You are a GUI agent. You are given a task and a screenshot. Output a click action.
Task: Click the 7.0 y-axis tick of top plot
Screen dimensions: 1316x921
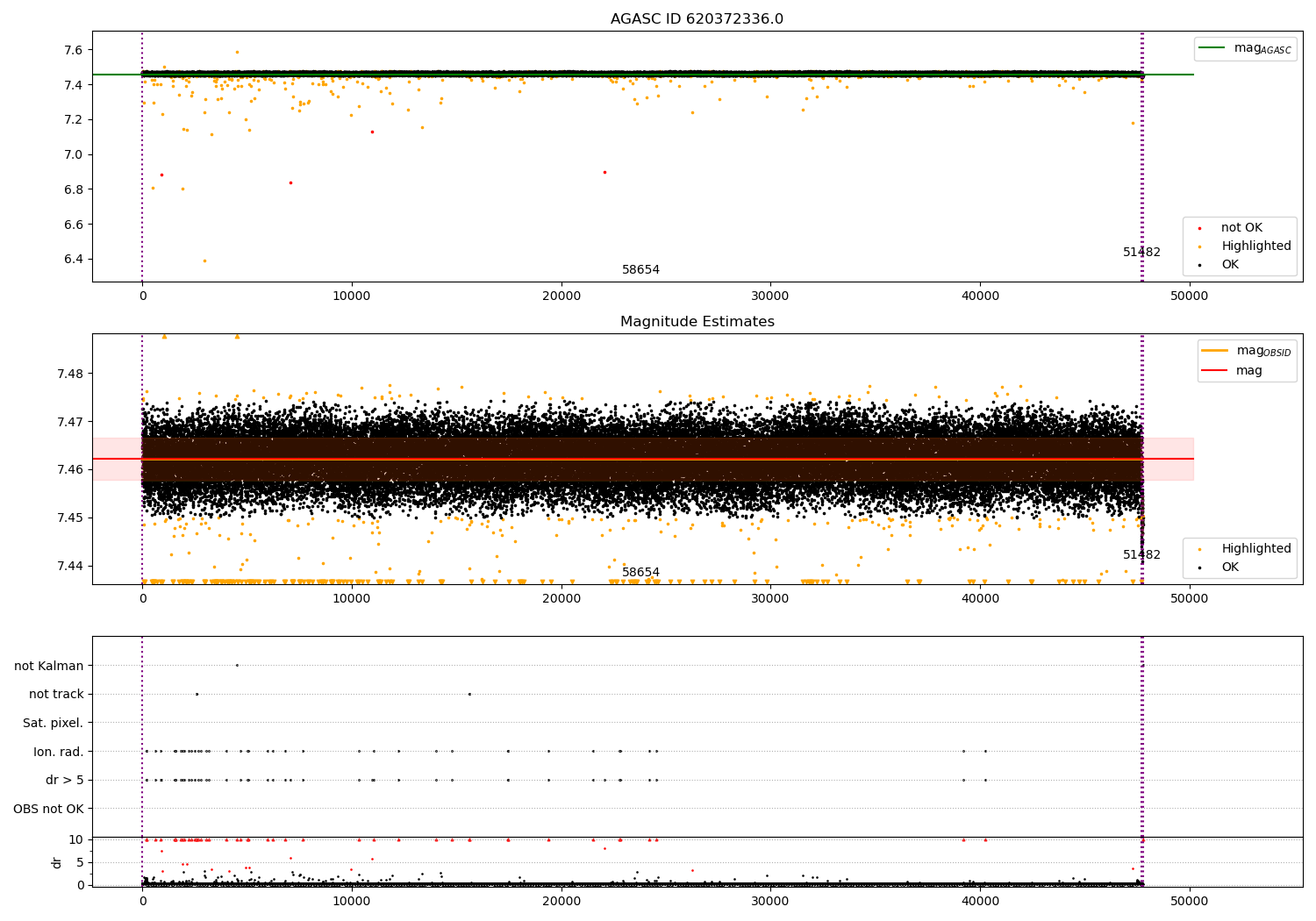74,154
